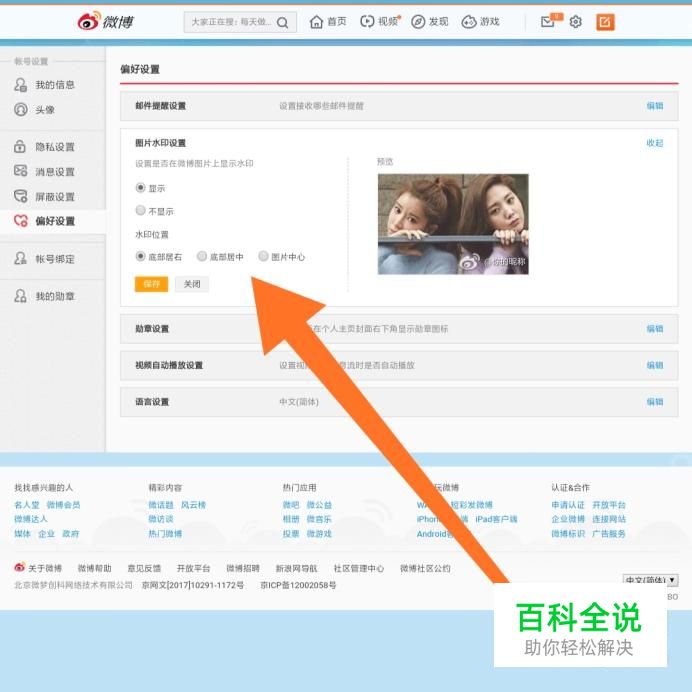692x692 pixels.
Task: Open the 连接网站 footer link
Action: 609,519
